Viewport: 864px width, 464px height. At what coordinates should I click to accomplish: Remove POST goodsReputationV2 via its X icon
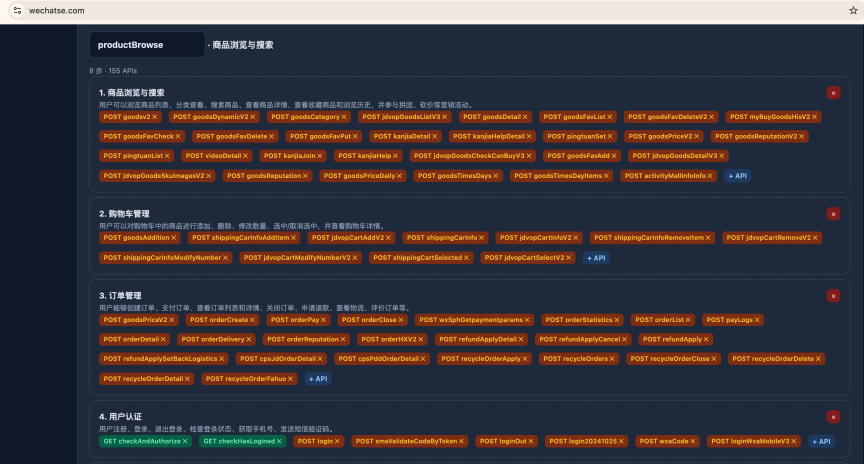802,136
